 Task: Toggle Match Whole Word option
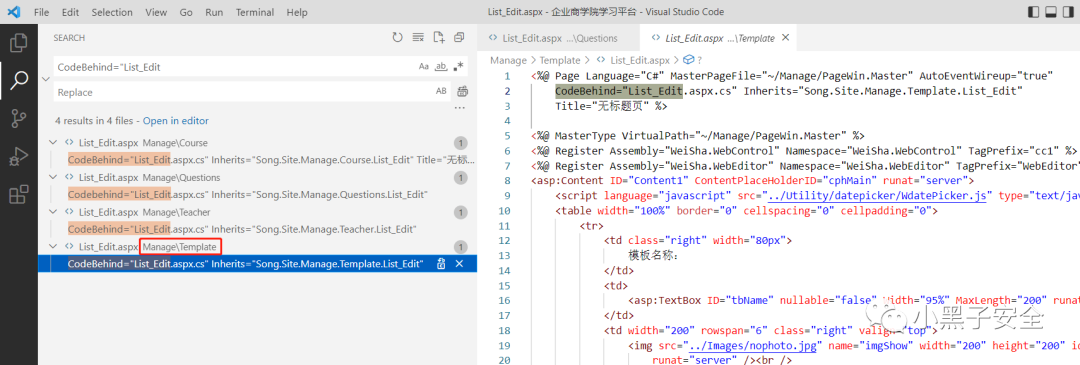pyautogui.click(x=442, y=67)
